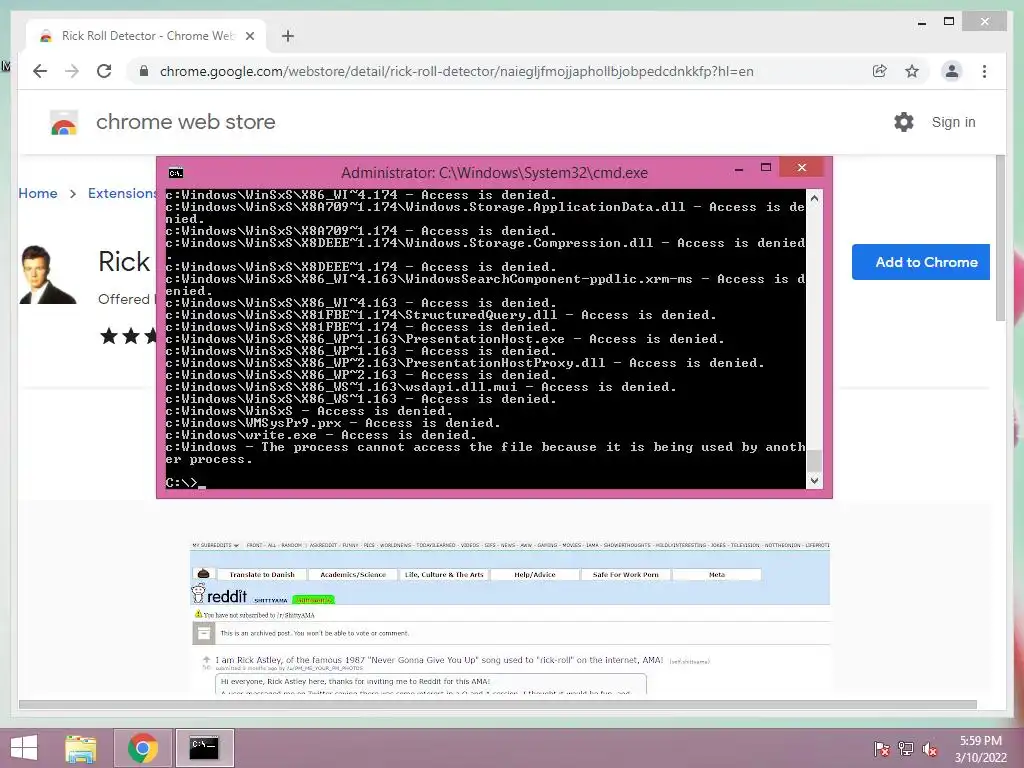Click the padlock site info icon
The width and height of the screenshot is (1024, 768).
(x=144, y=71)
